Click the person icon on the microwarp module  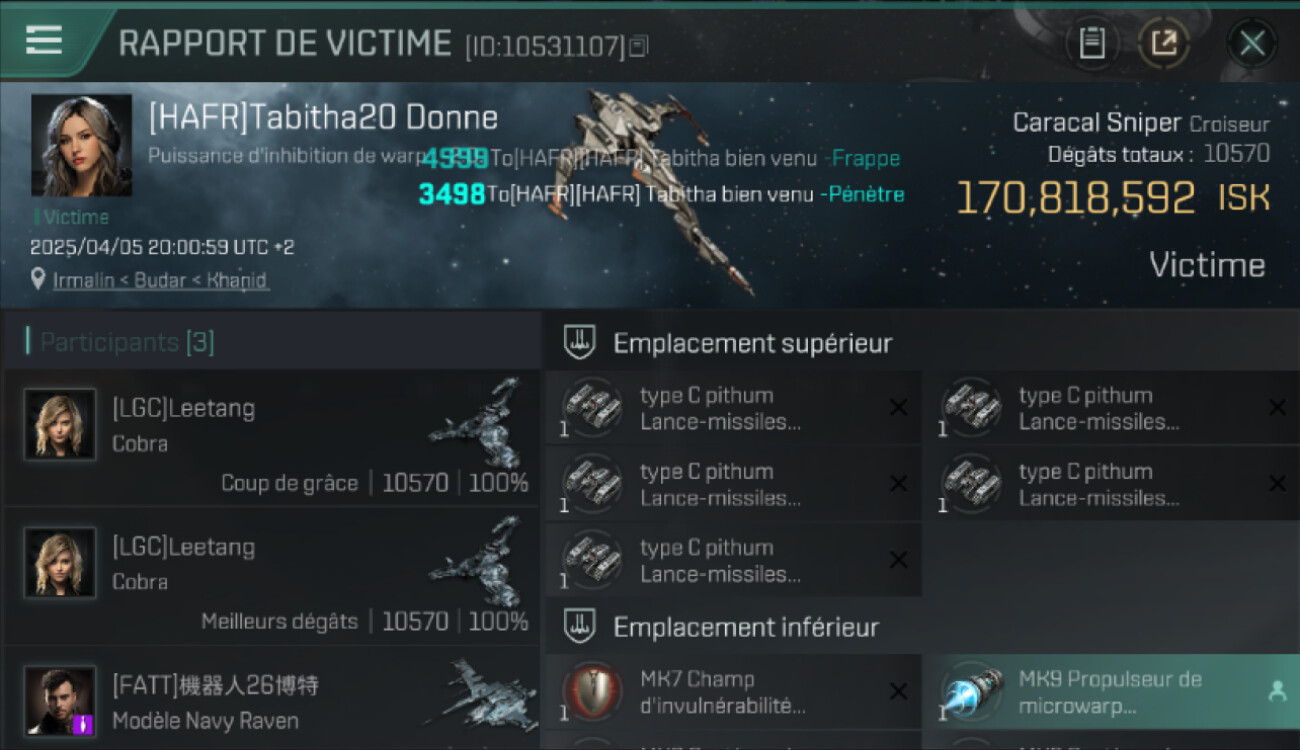point(1277,691)
